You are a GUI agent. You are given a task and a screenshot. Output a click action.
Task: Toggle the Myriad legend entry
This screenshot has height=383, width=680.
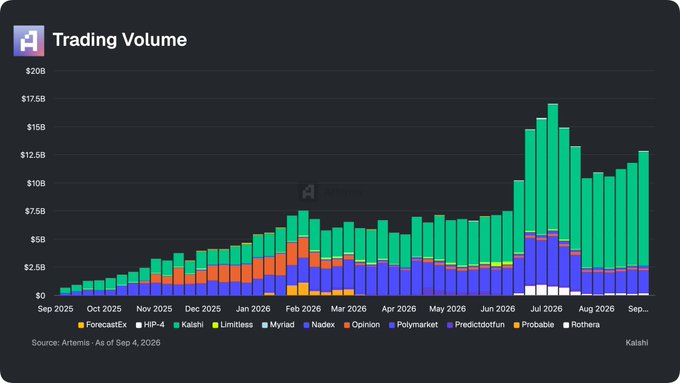[278, 325]
